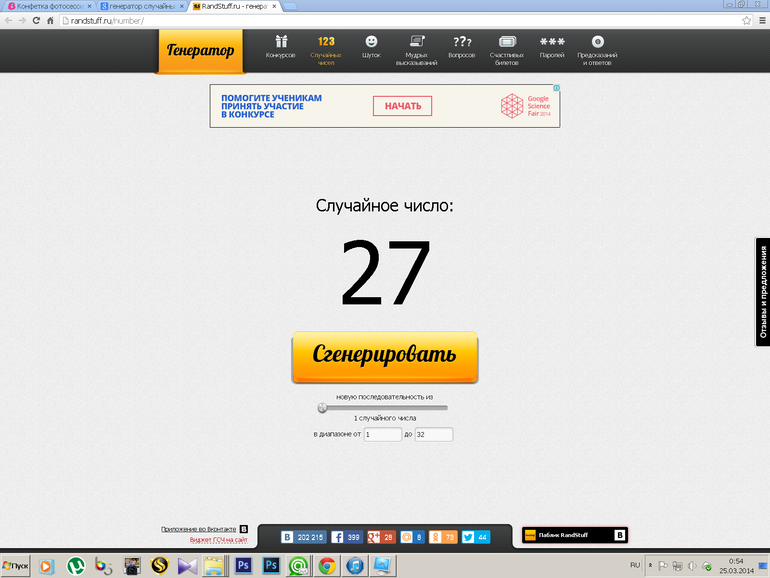Open the Action Center flag tray icon

(662, 566)
